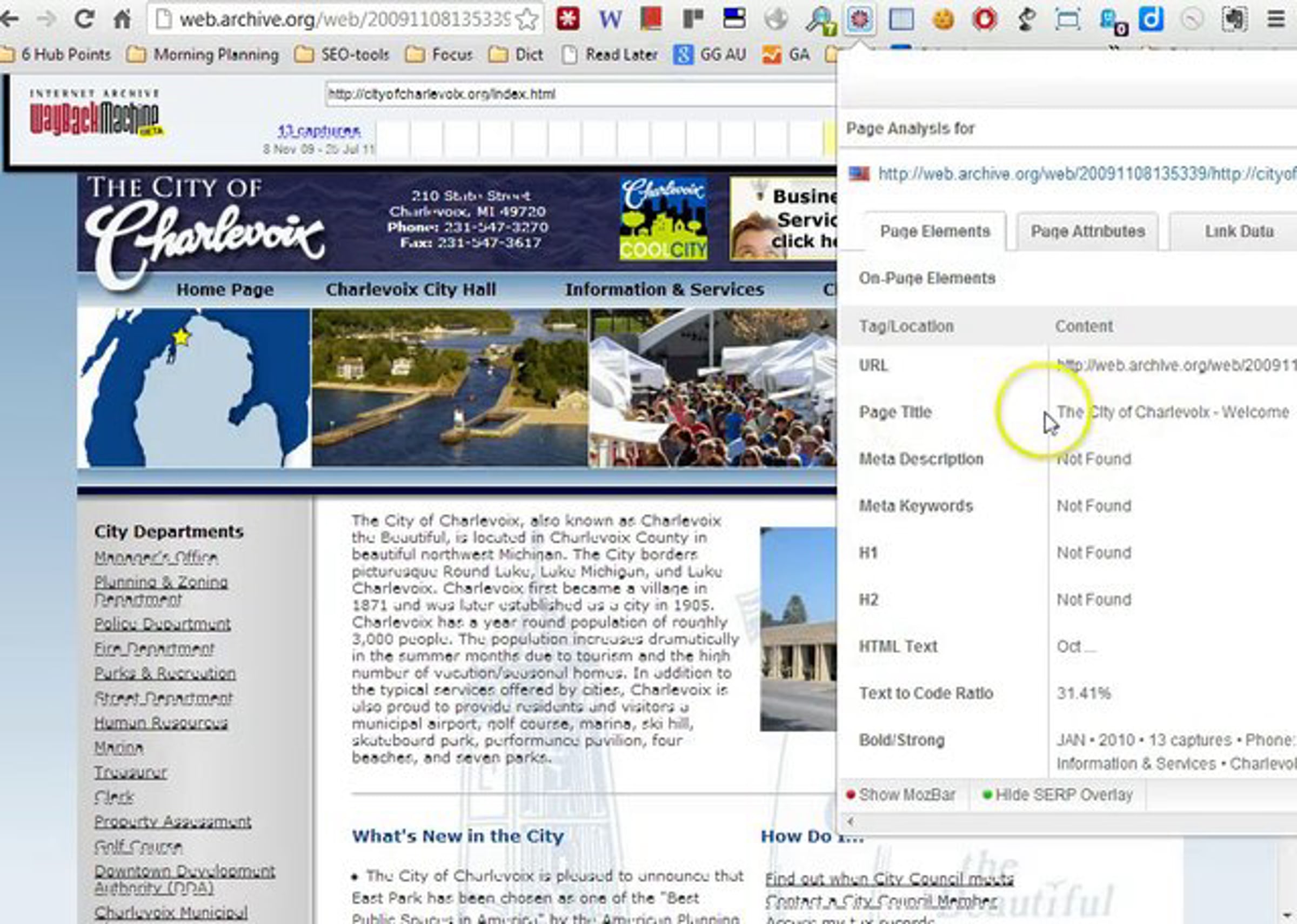Open Charlevoix City Hall nav menu
The image size is (1297, 924).
411,290
